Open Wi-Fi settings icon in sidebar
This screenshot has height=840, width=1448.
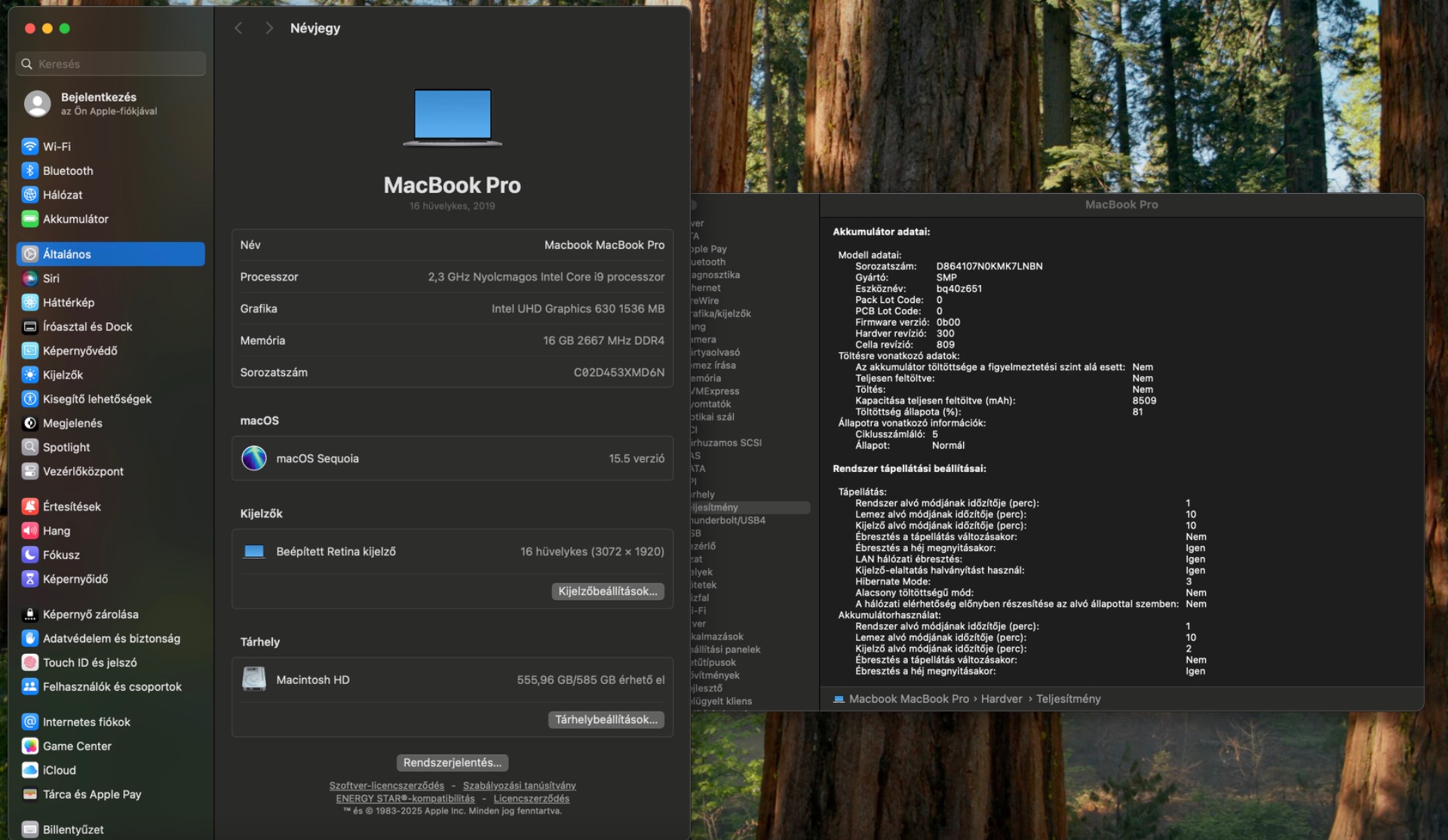pyautogui.click(x=30, y=146)
